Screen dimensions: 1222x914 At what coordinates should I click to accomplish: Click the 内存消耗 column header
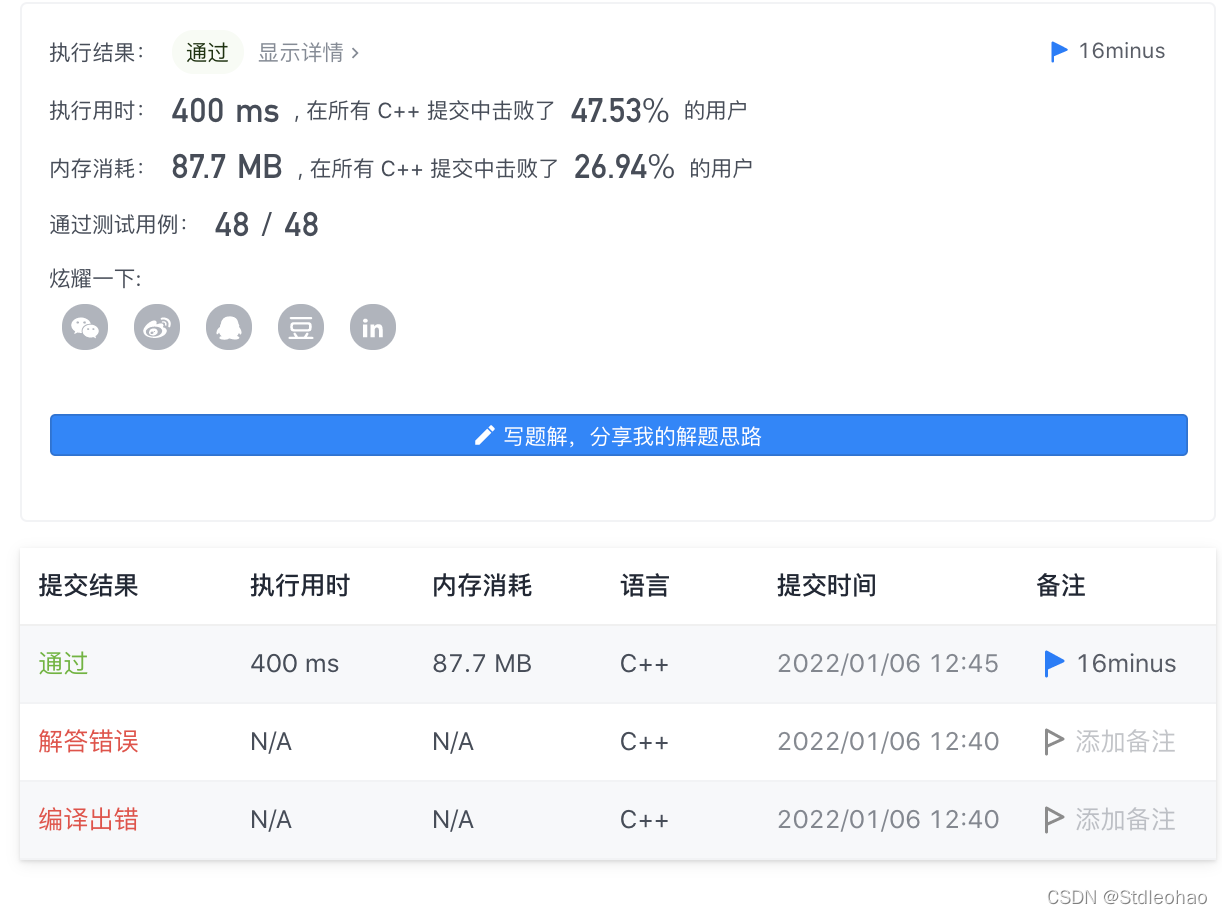(482, 585)
